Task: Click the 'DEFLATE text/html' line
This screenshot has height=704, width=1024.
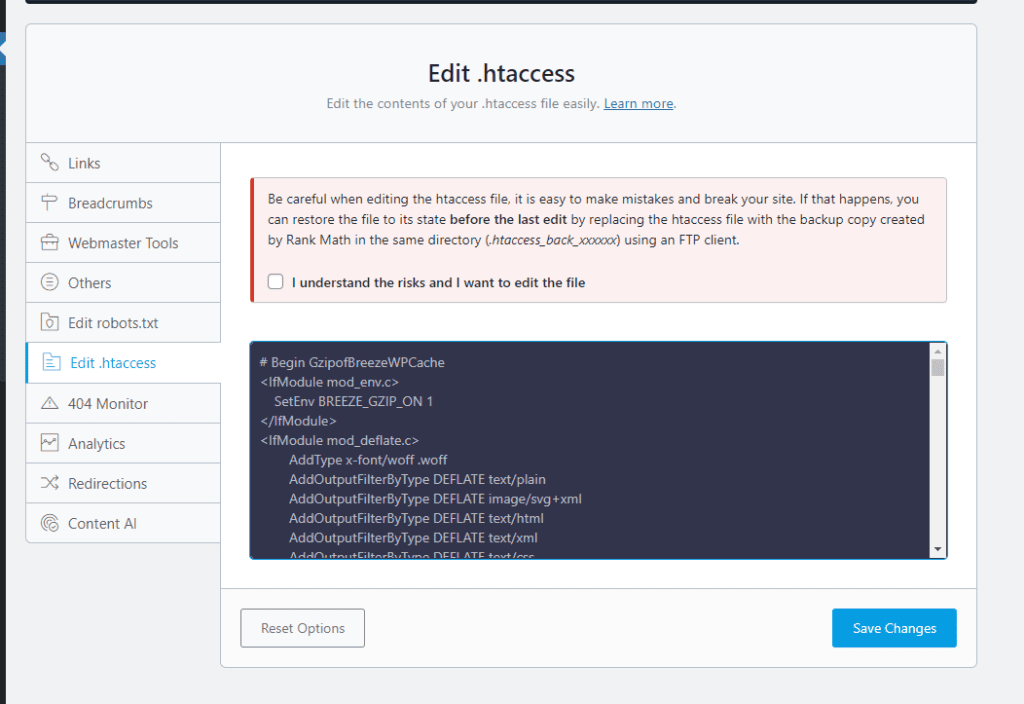Action: pos(416,519)
